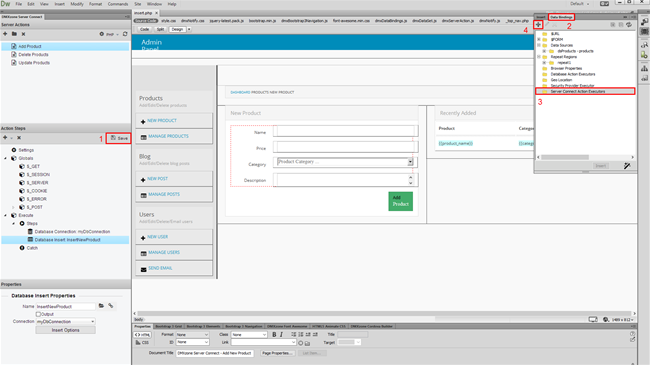The height and width of the screenshot is (365, 650).
Task: Open the NEW PRODUCT link
Action: tap(162, 121)
